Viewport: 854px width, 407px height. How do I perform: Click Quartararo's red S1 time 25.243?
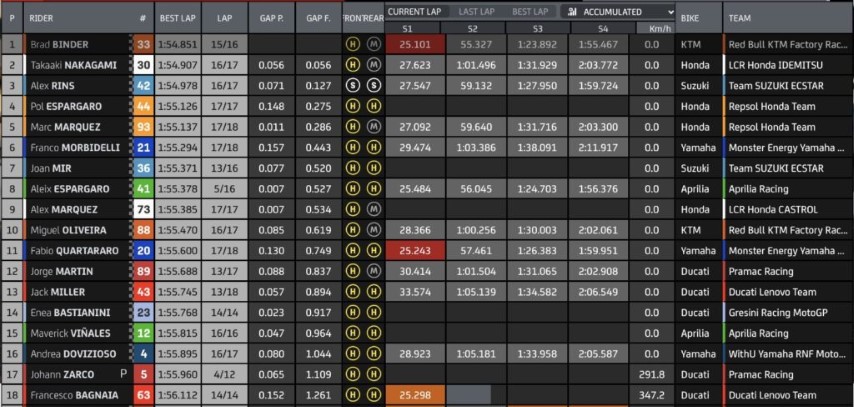(415, 251)
